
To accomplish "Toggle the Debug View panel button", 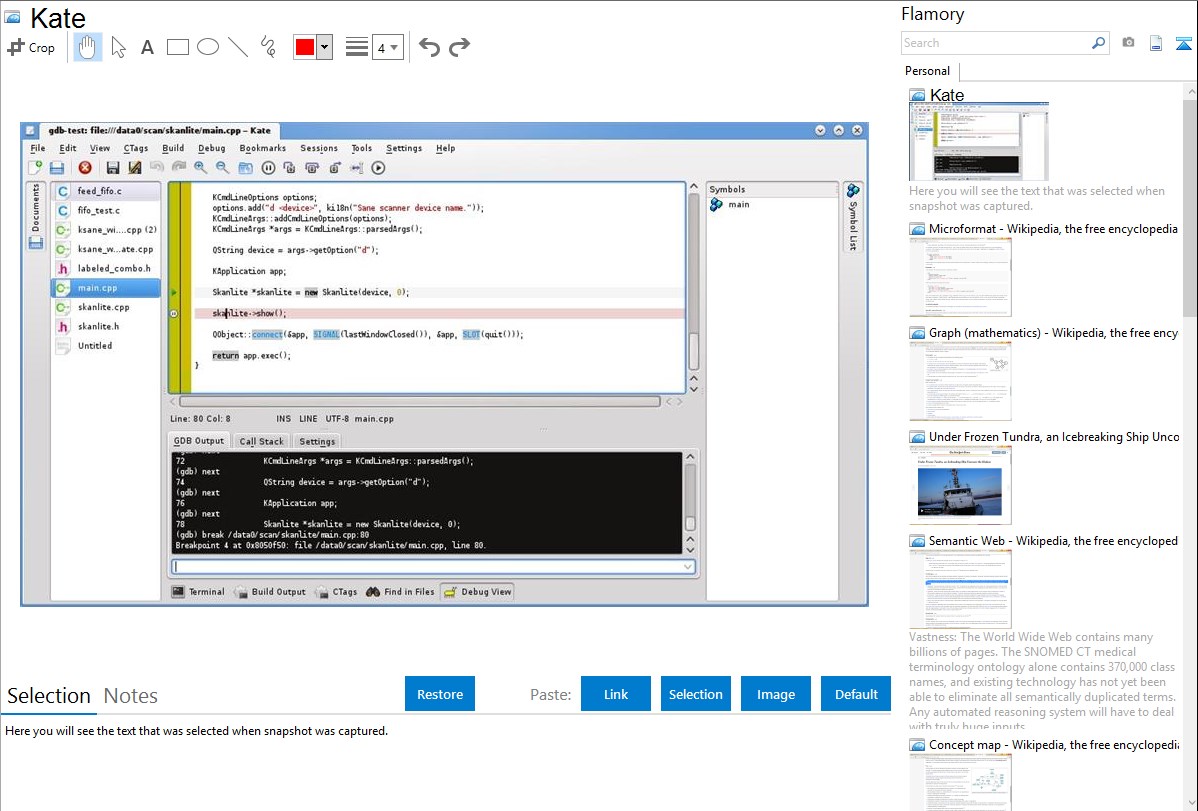I will click(478, 592).
